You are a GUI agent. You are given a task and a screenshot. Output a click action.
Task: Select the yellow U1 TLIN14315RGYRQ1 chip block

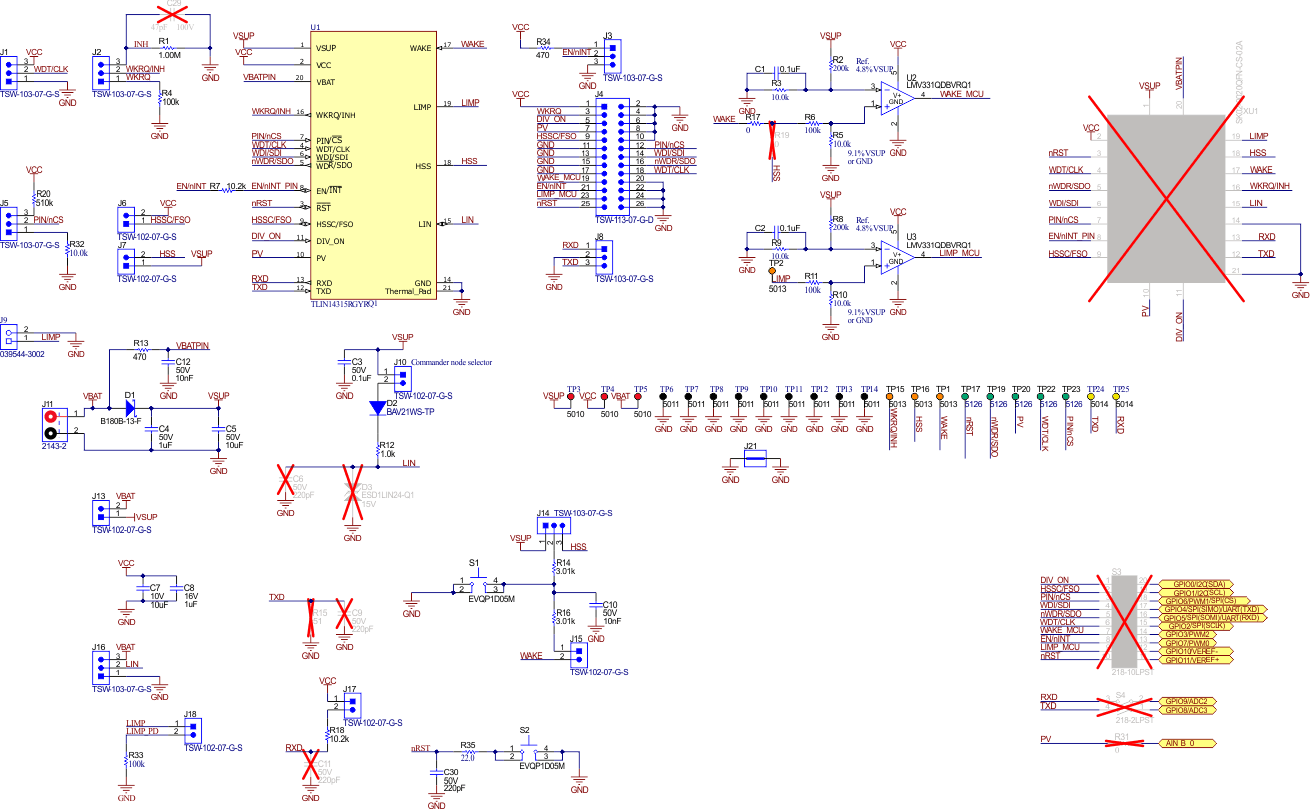[x=374, y=163]
